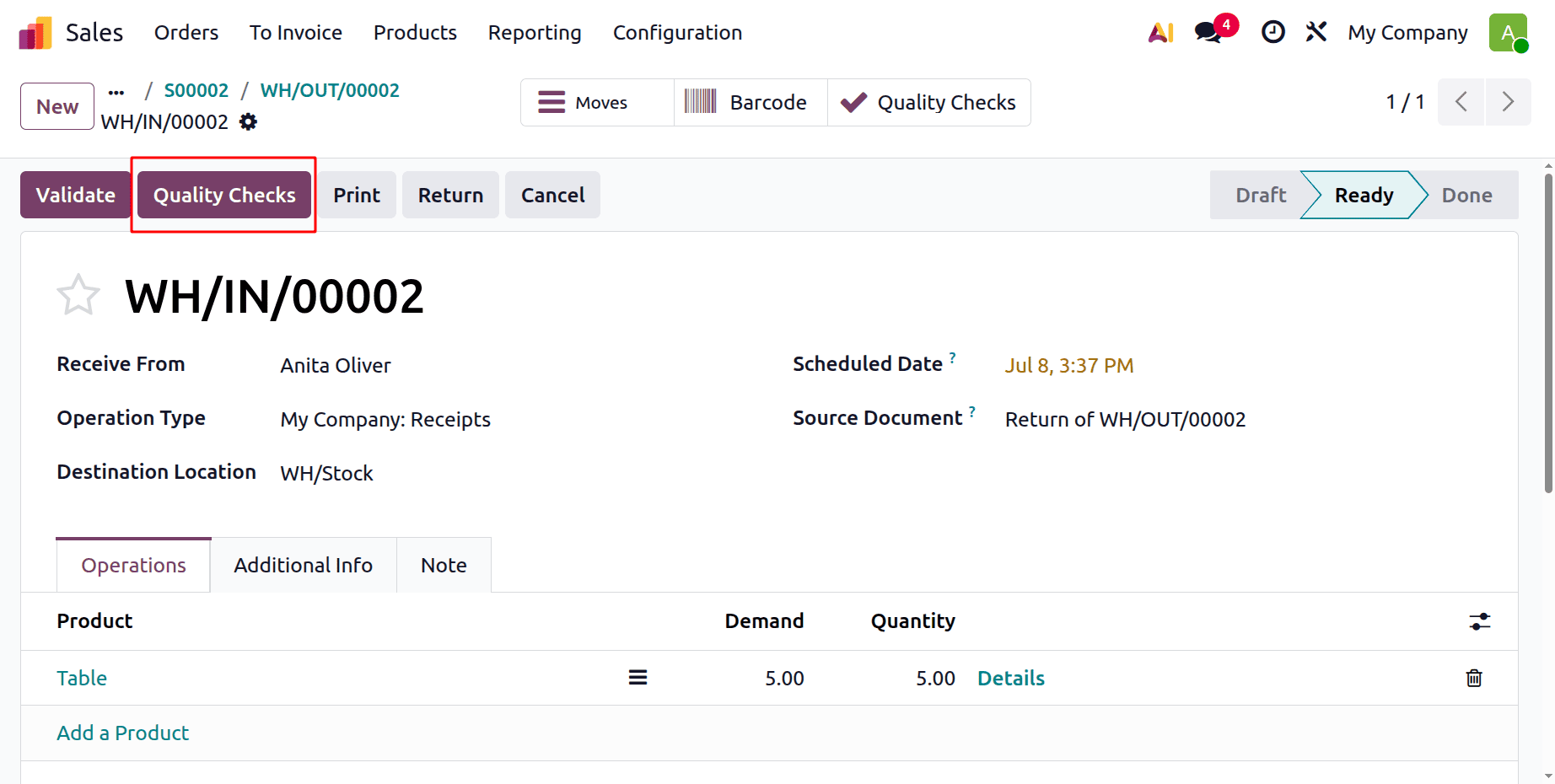Click the Product column header

[94, 621]
